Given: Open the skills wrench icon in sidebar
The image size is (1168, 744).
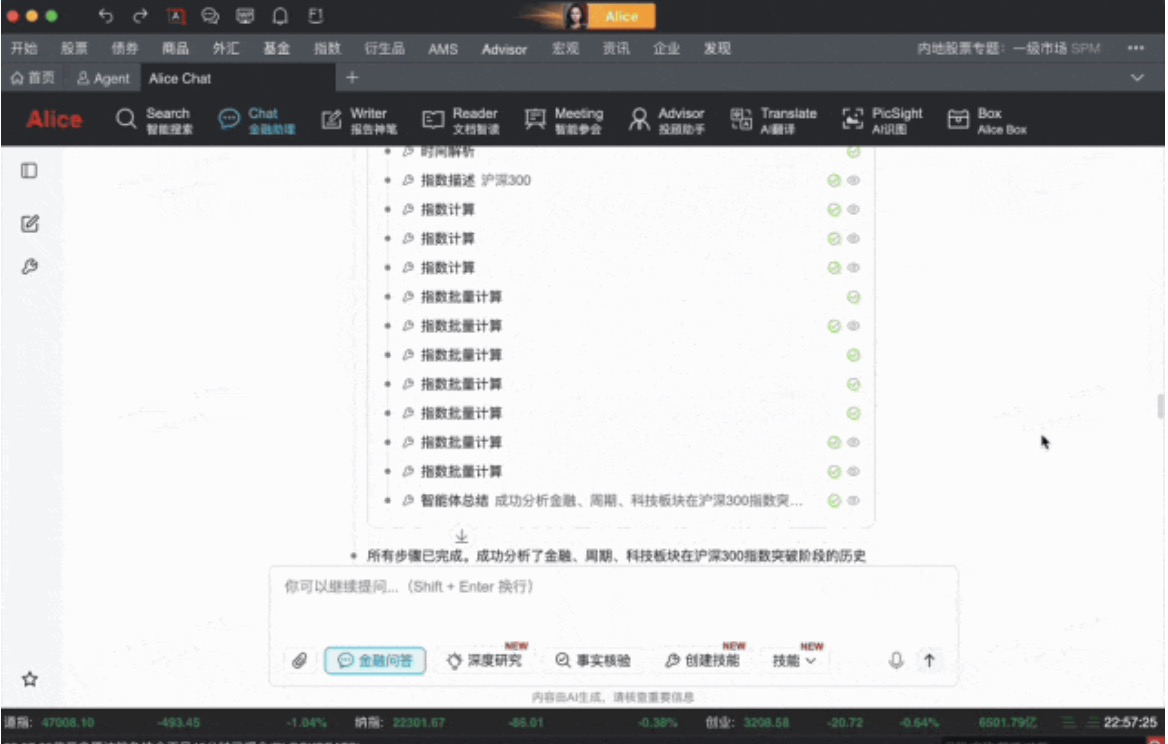Looking at the screenshot, I should click(x=29, y=267).
